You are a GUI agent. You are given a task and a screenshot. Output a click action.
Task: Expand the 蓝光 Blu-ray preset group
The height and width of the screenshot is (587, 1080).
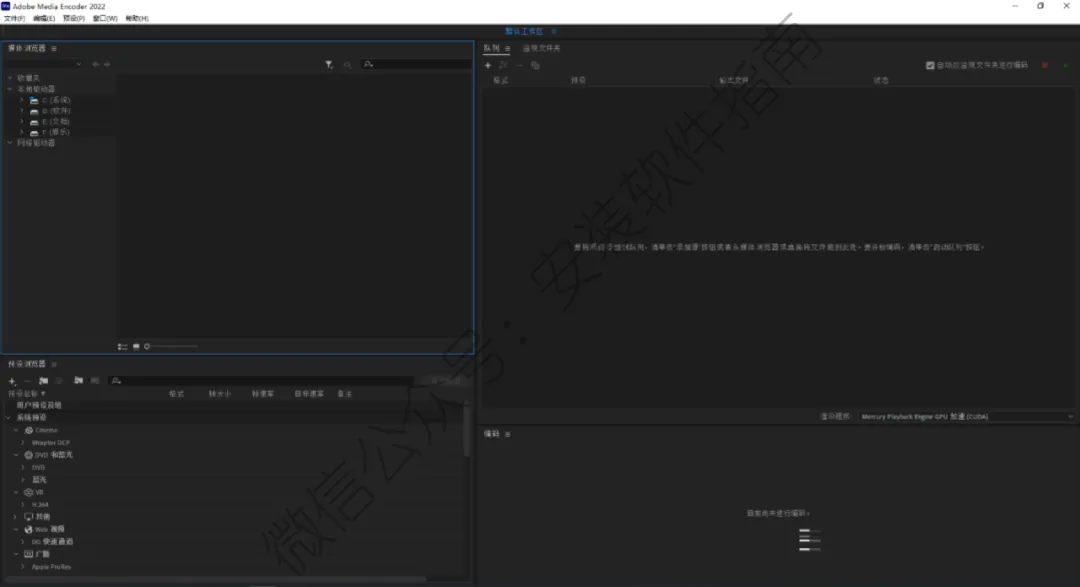[23, 480]
